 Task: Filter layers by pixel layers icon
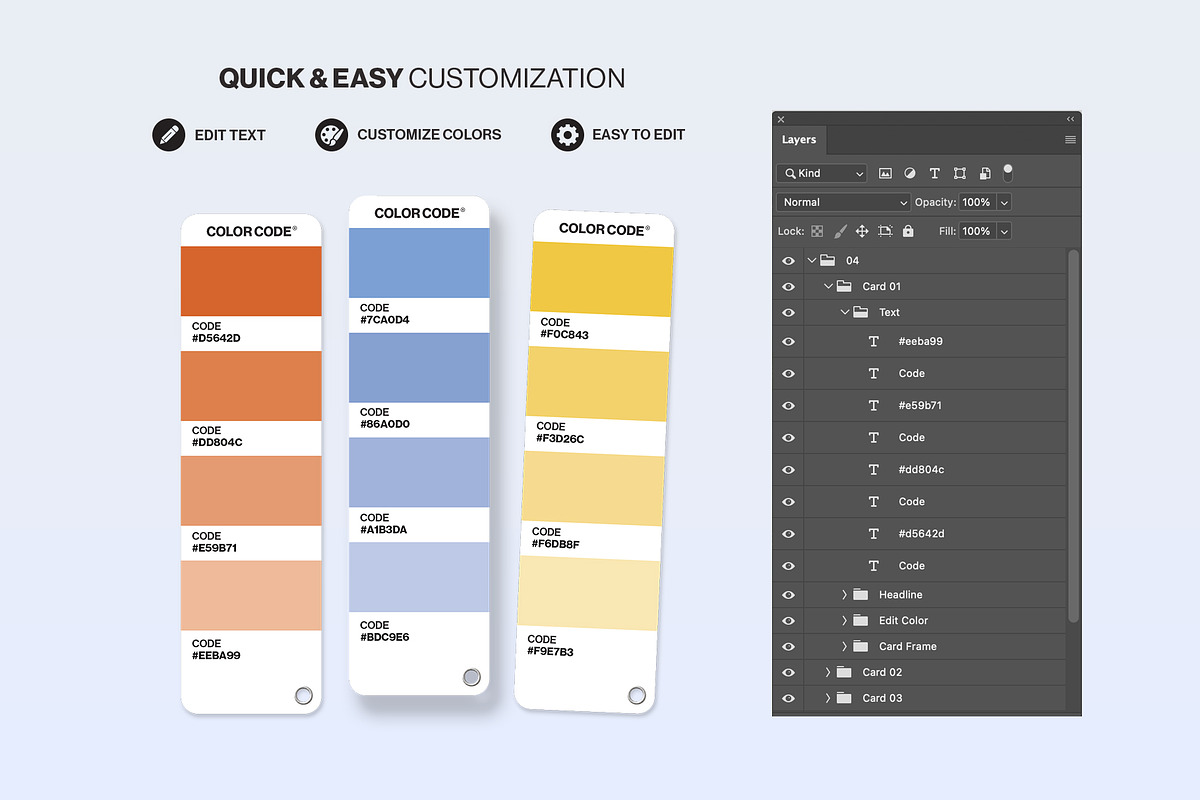pyautogui.click(x=885, y=173)
